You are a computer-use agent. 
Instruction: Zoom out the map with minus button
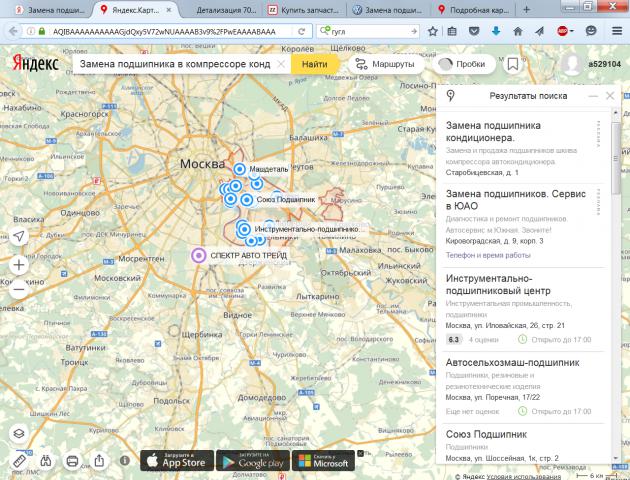(x=19, y=290)
